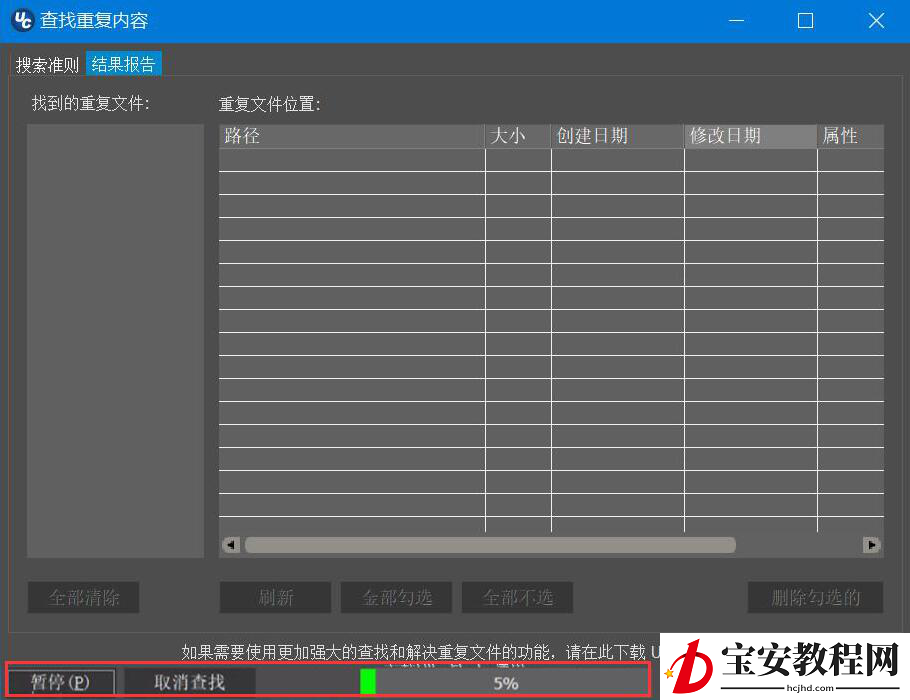Sort by the 创建日期 column header
Image resolution: width=910 pixels, height=700 pixels.
pos(618,136)
